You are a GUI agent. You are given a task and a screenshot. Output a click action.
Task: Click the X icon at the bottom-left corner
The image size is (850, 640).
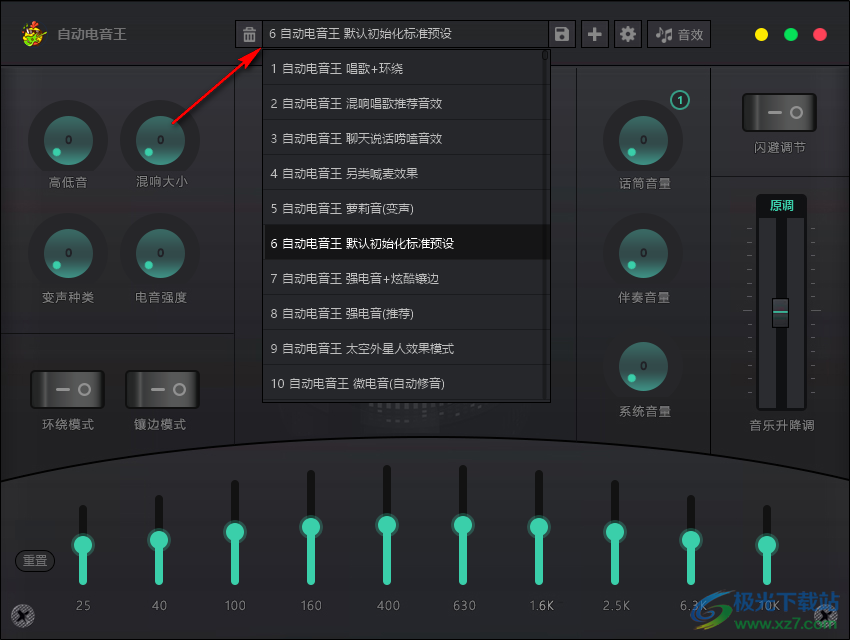click(21, 616)
